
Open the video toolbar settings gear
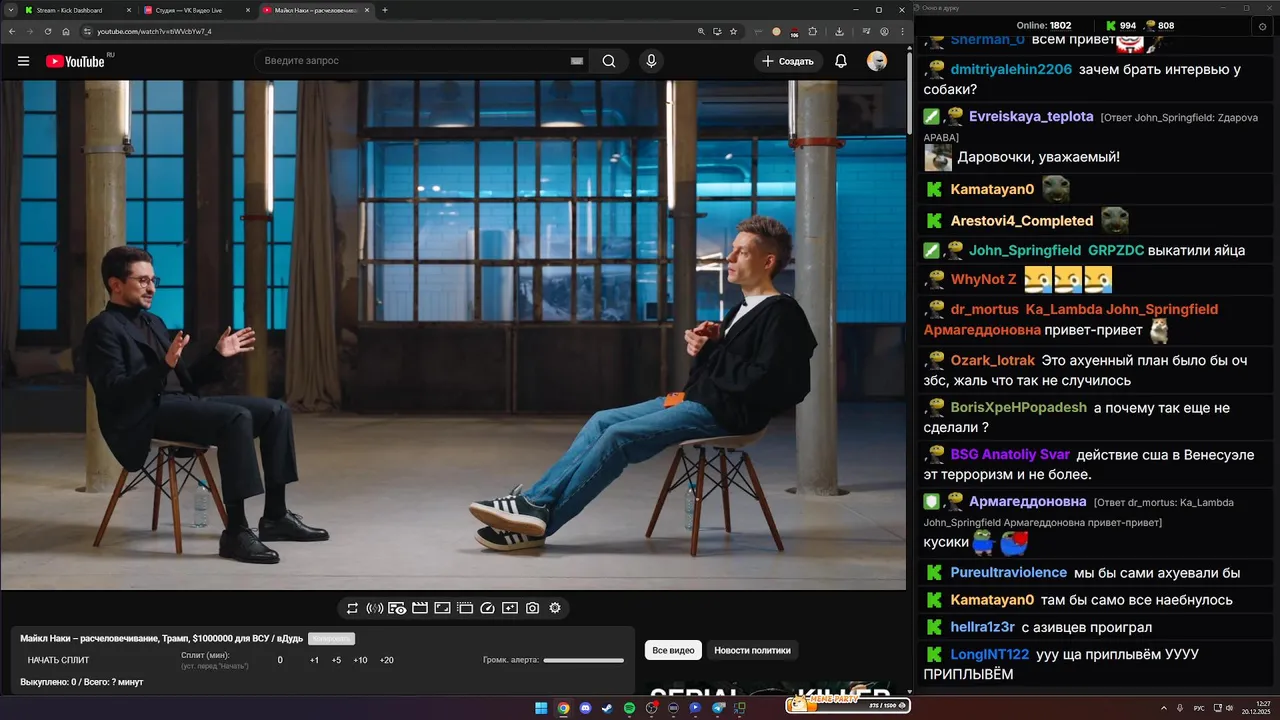(555, 608)
